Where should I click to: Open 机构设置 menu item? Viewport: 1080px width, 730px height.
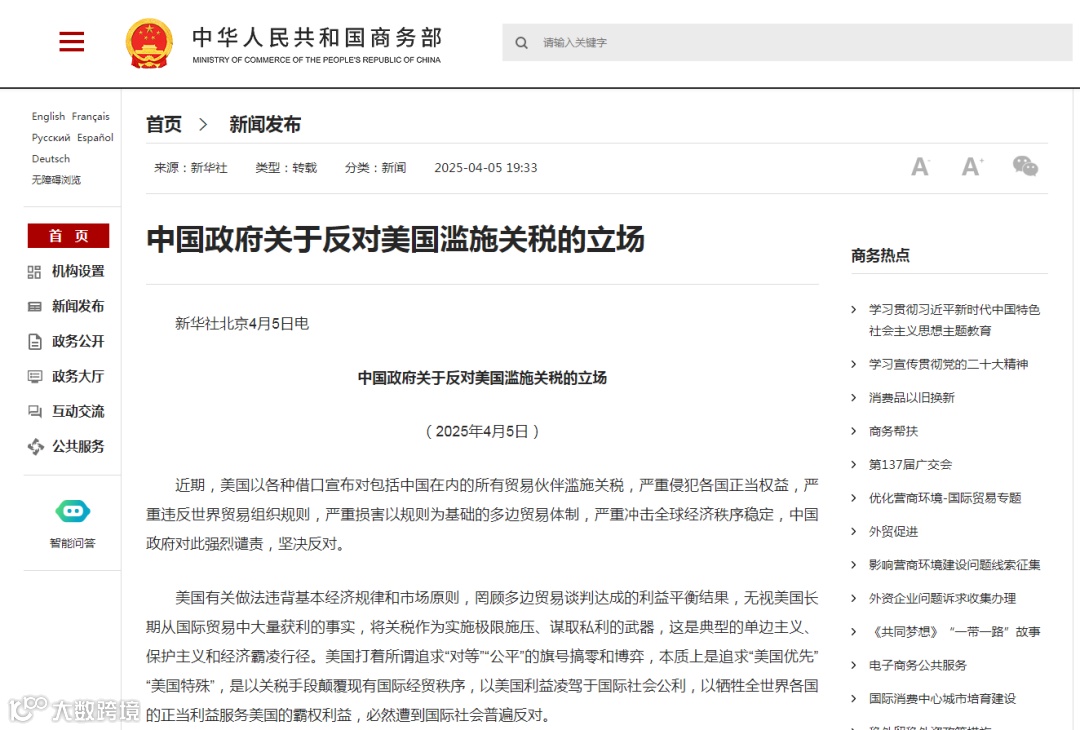pos(78,271)
